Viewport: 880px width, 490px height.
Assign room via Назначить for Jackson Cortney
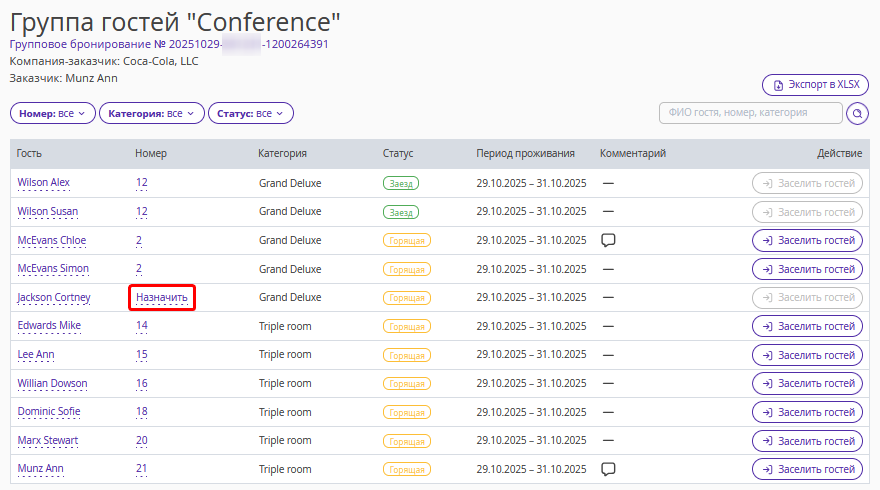point(161,297)
